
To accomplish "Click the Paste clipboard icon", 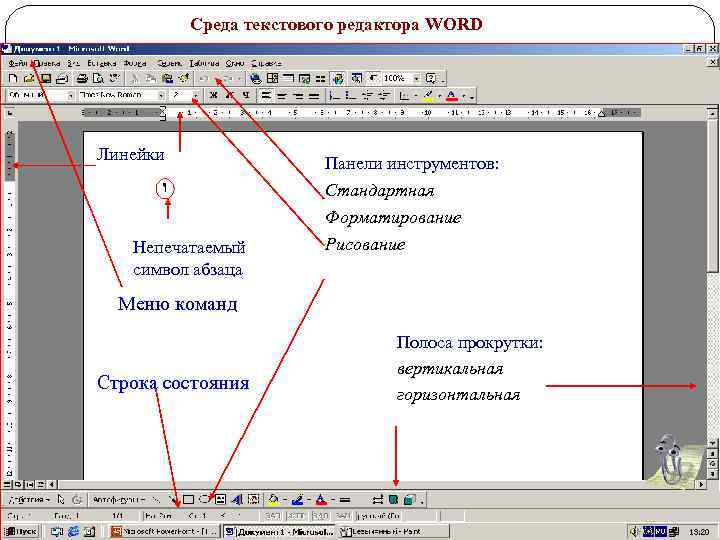I will pyautogui.click(x=168, y=79).
